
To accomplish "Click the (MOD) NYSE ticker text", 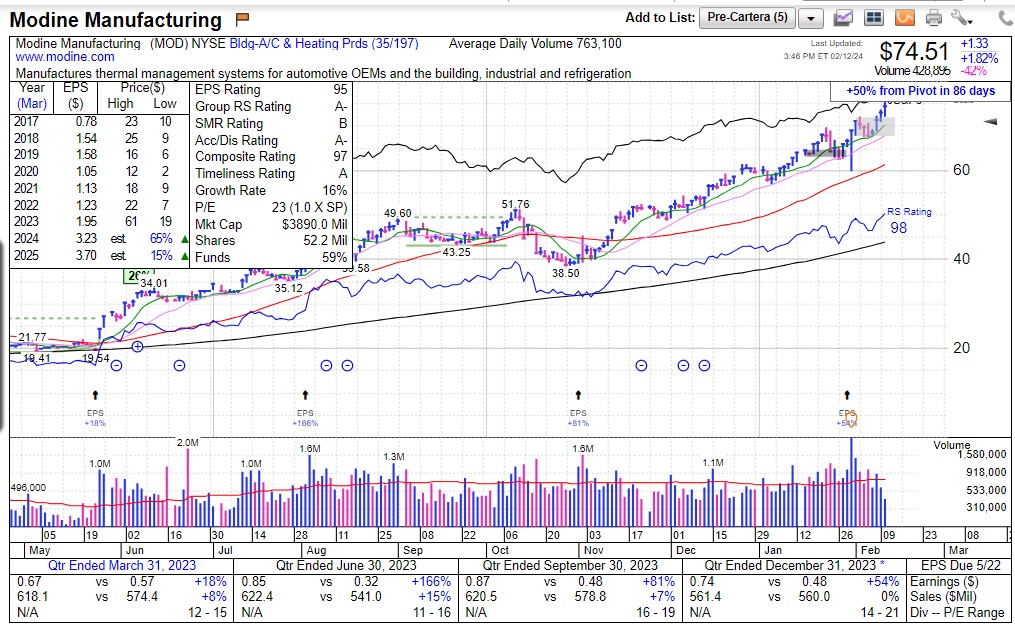I will 188,43.
